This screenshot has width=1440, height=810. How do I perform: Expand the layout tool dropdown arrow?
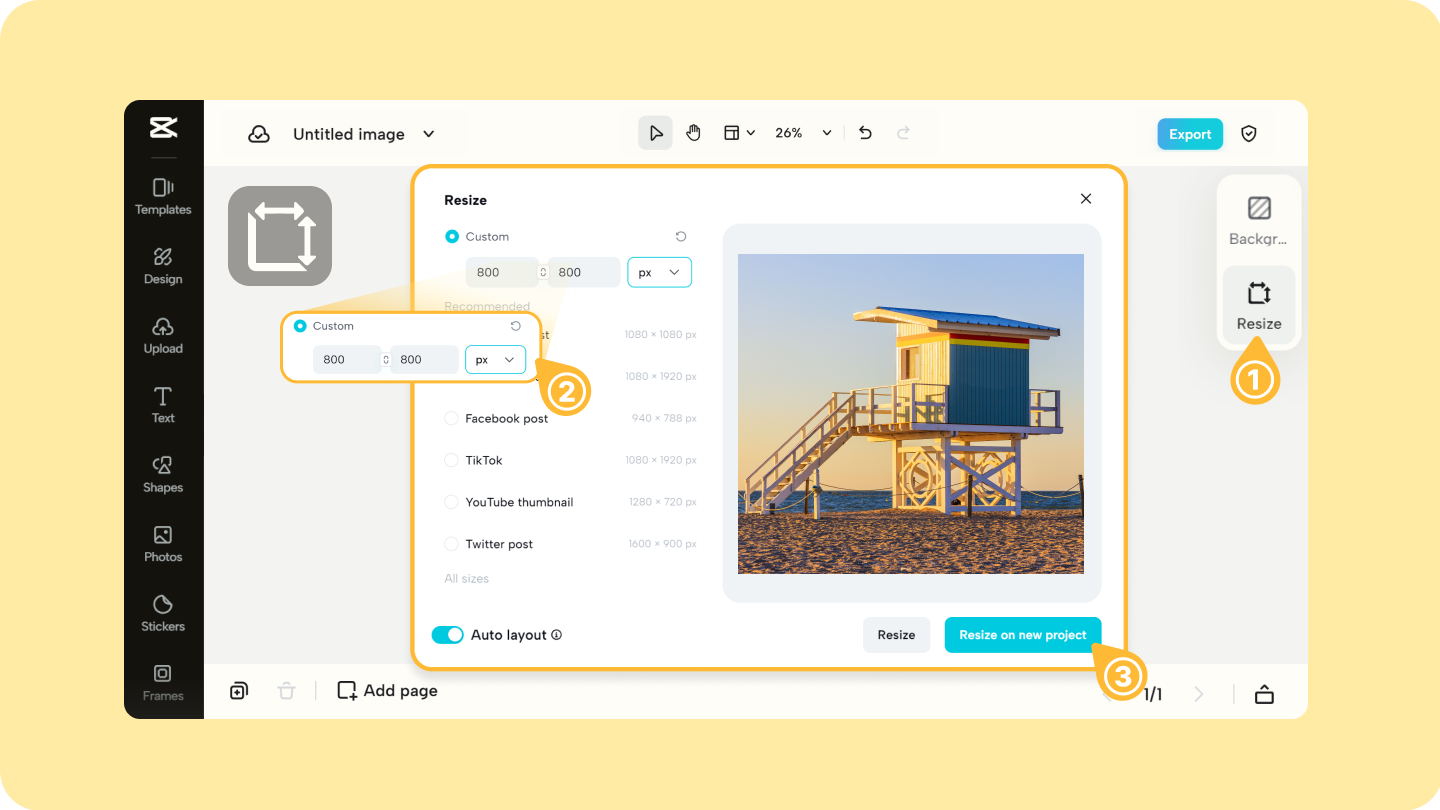(751, 133)
